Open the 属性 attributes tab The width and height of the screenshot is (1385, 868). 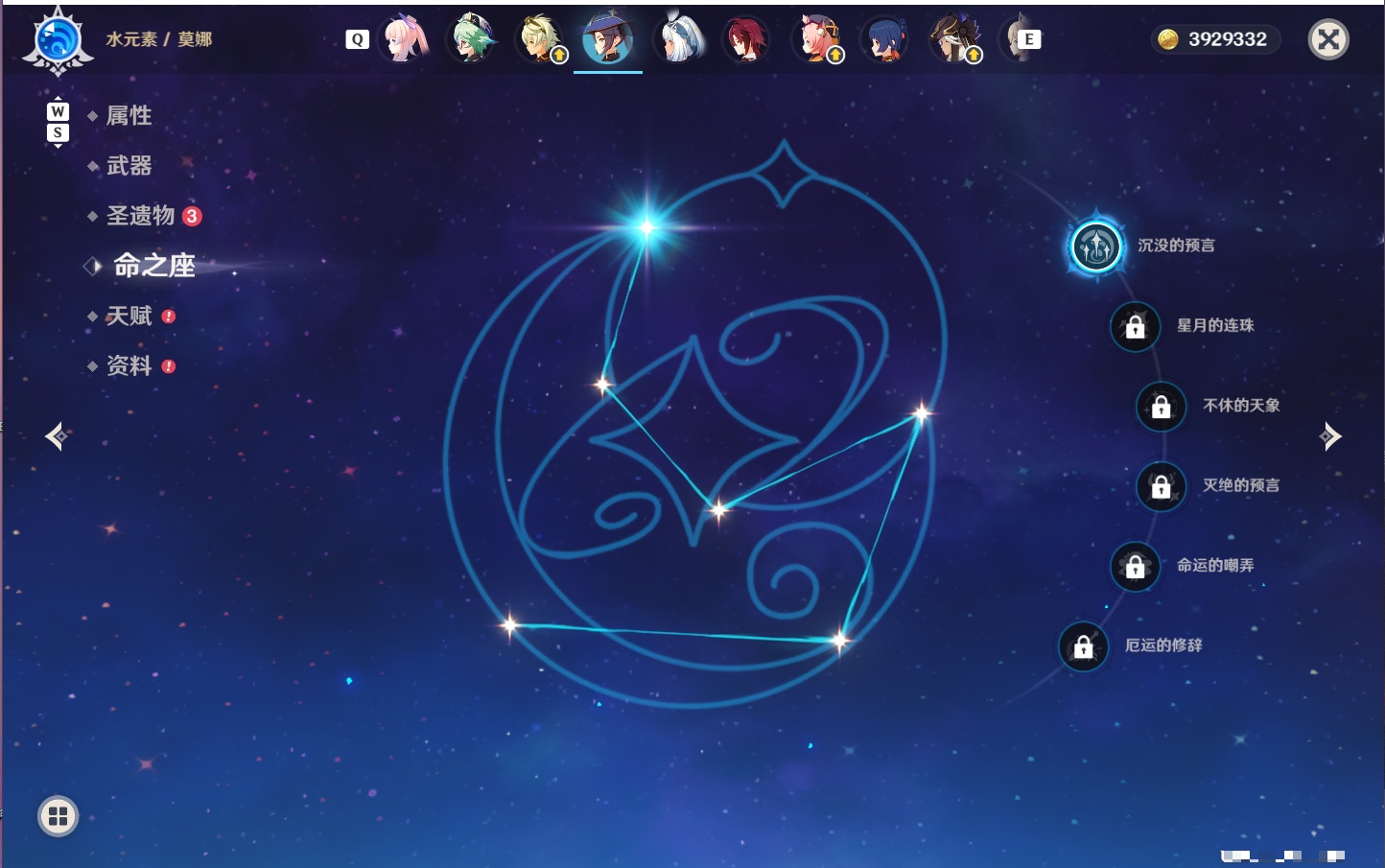tap(129, 116)
